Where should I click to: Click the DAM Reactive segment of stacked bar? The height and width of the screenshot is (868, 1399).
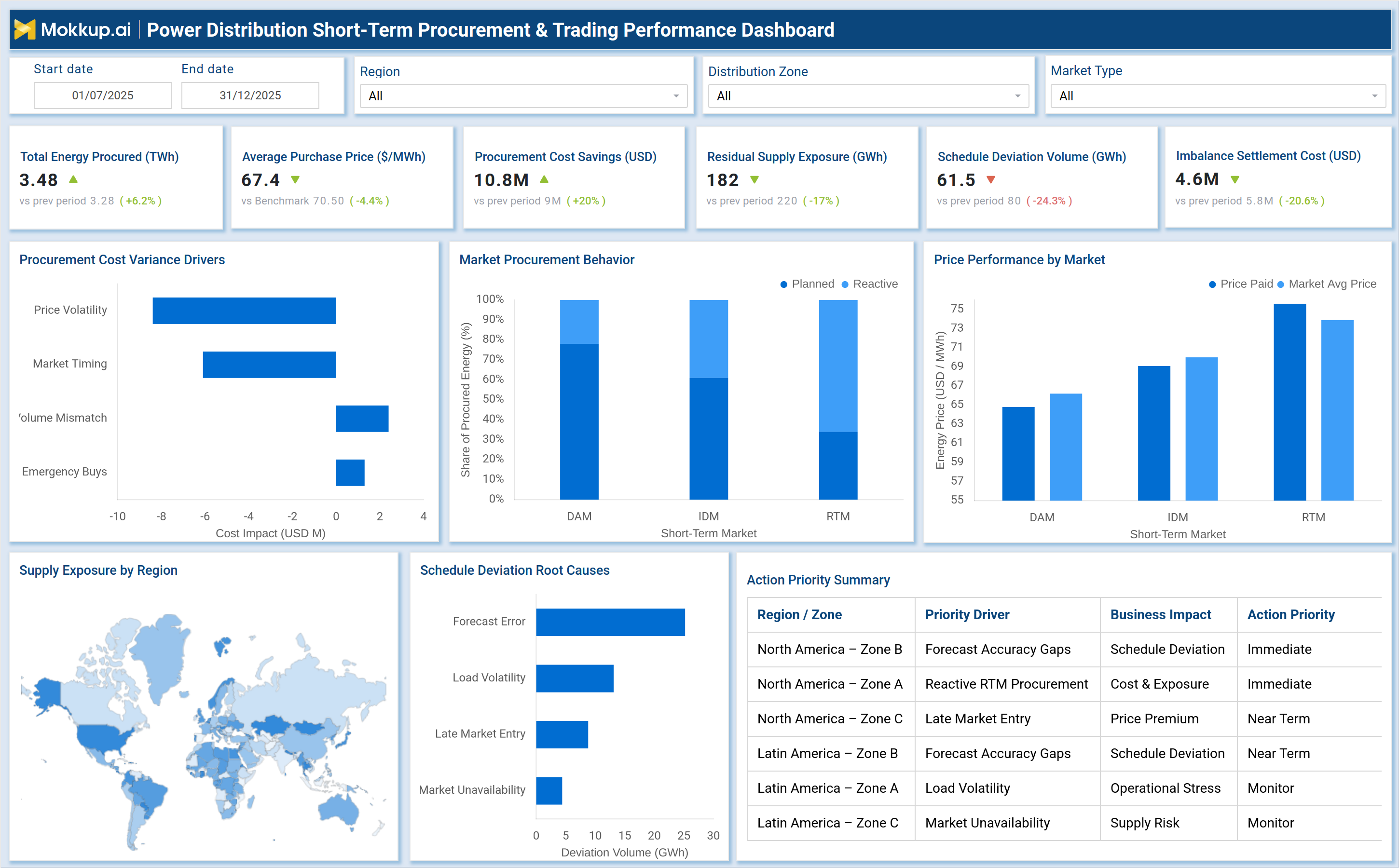click(579, 322)
